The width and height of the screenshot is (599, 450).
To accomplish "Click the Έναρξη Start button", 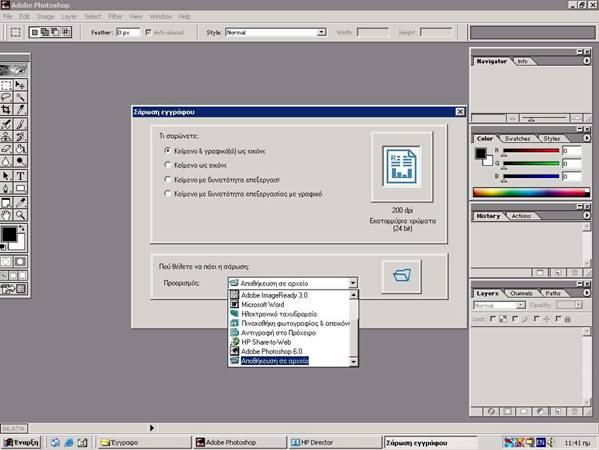I will tap(21, 442).
